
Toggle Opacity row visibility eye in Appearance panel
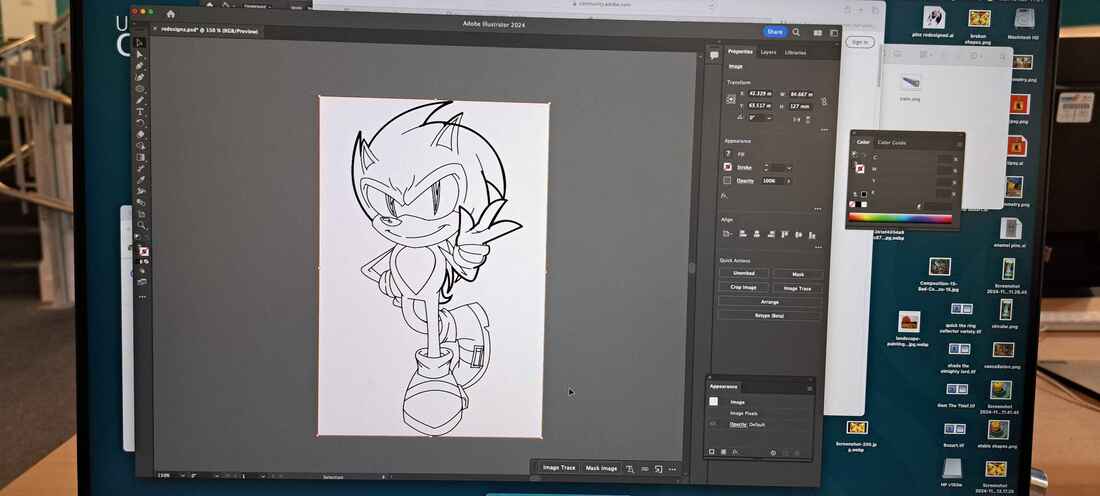coord(713,424)
